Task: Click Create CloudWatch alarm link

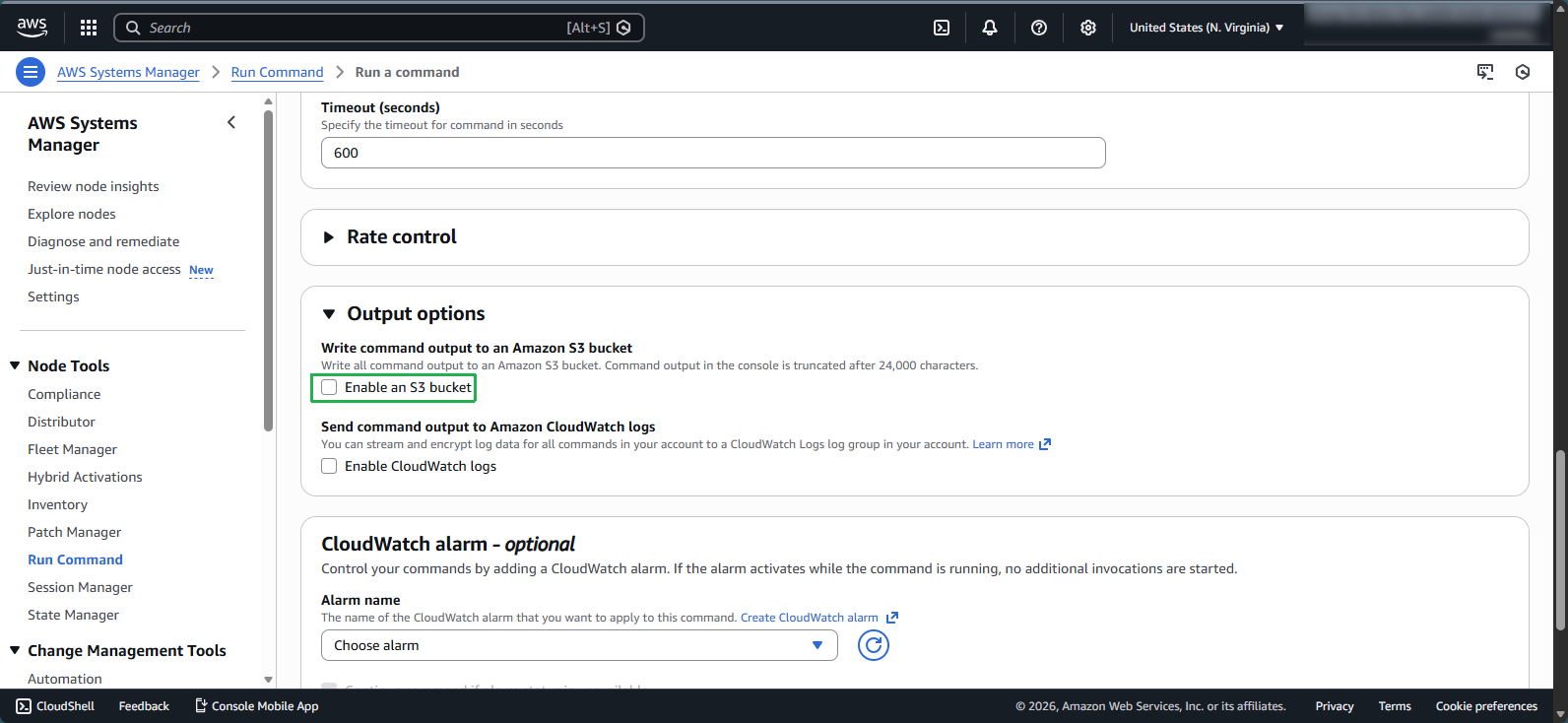Action: tap(810, 618)
